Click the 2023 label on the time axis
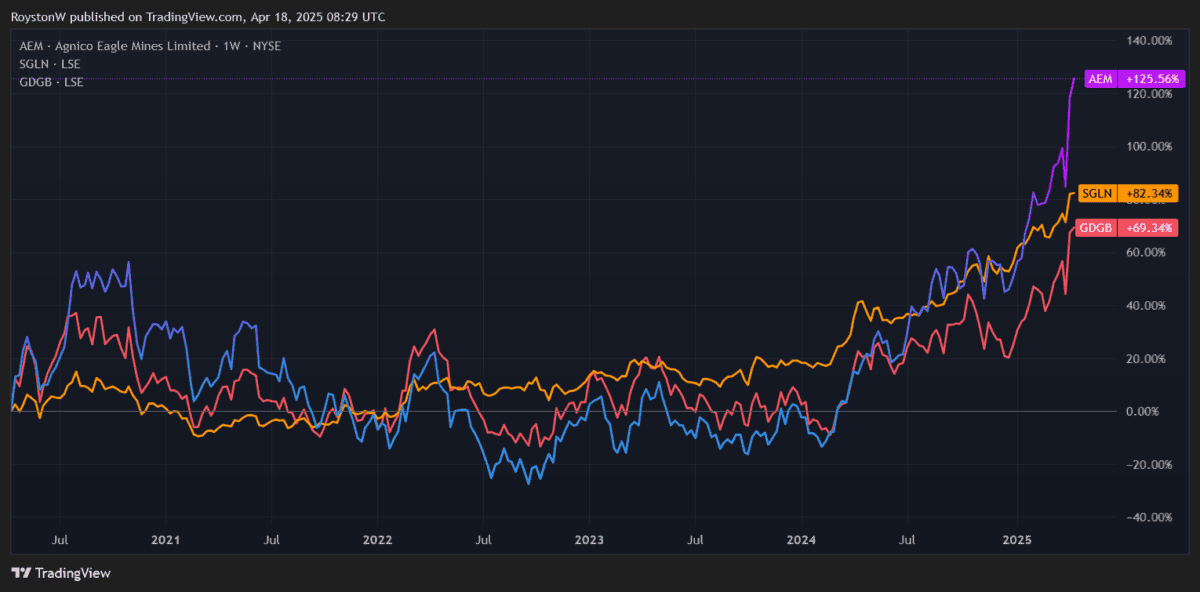This screenshot has height=592, width=1200. pos(590,540)
